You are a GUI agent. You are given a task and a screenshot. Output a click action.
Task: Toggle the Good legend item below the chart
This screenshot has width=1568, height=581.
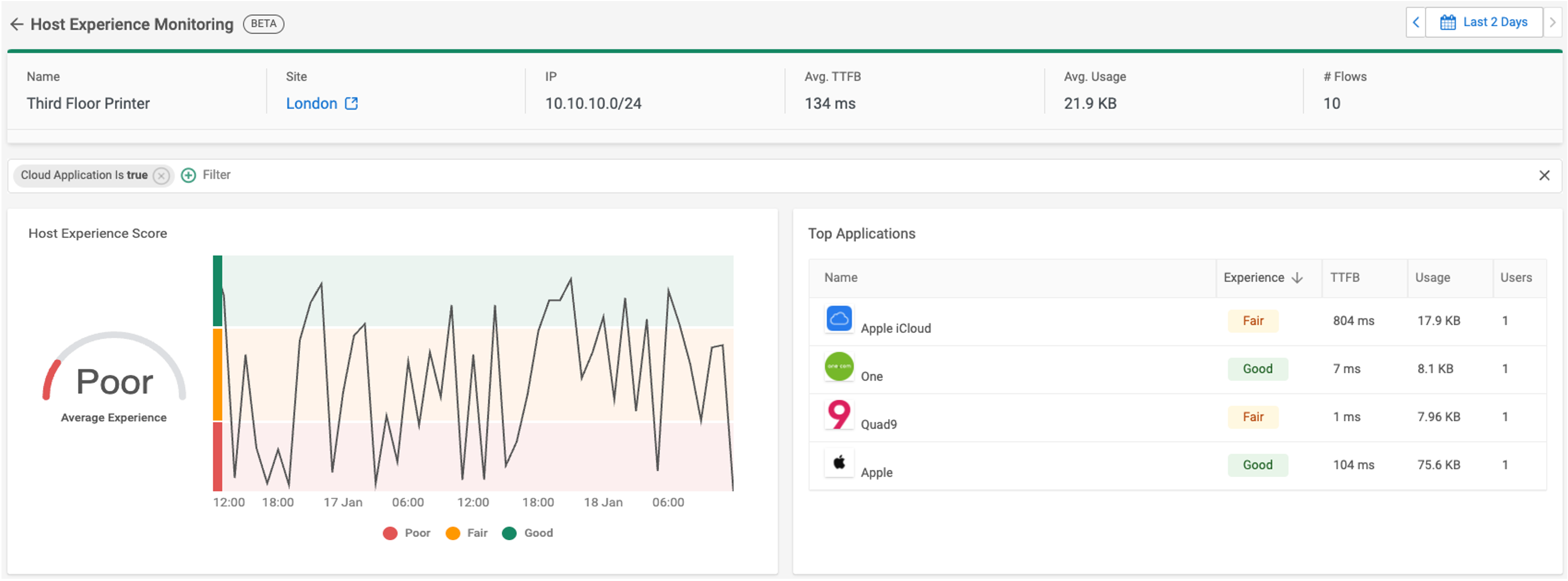(x=527, y=533)
